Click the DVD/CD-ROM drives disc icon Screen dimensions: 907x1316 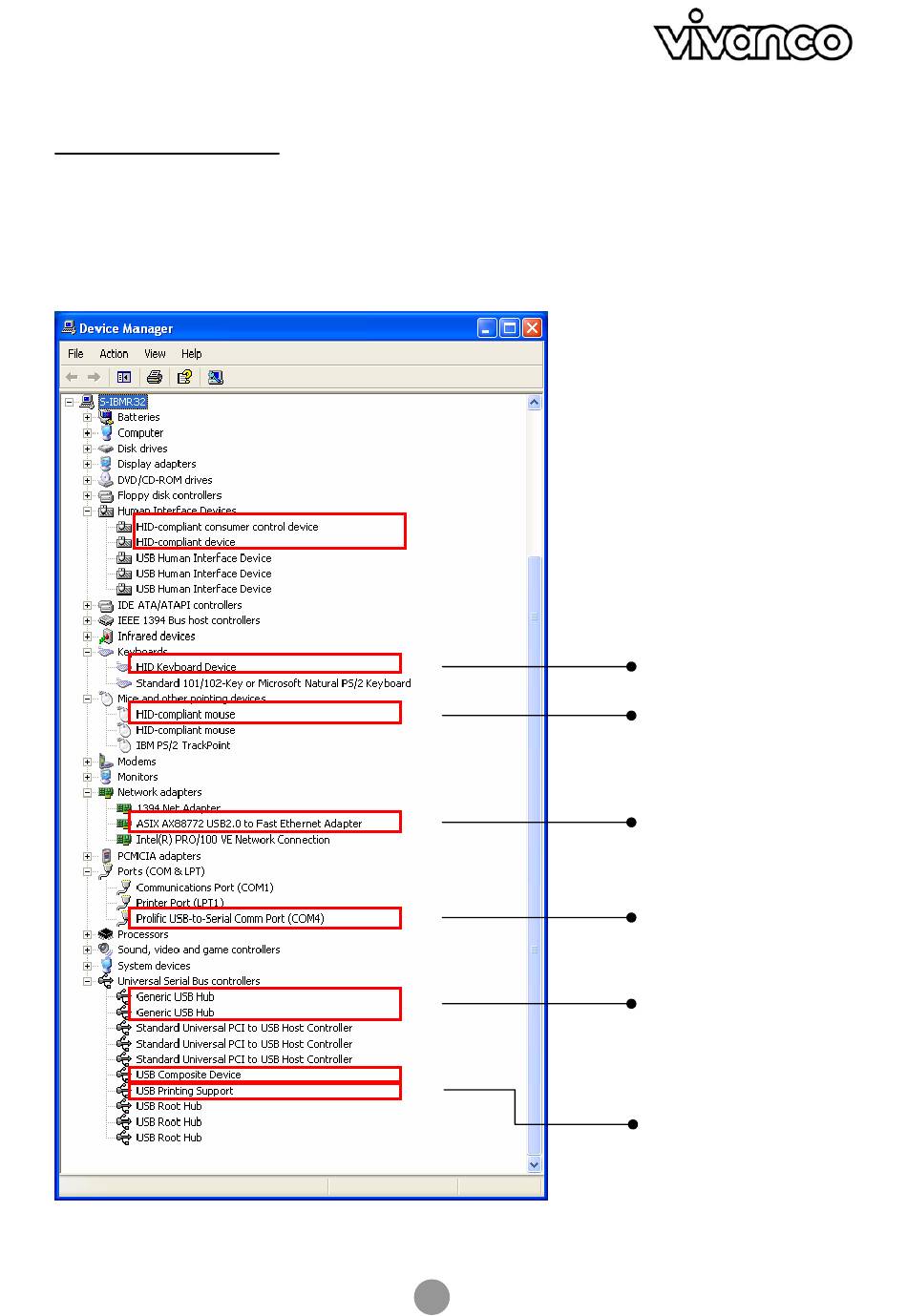(106, 480)
